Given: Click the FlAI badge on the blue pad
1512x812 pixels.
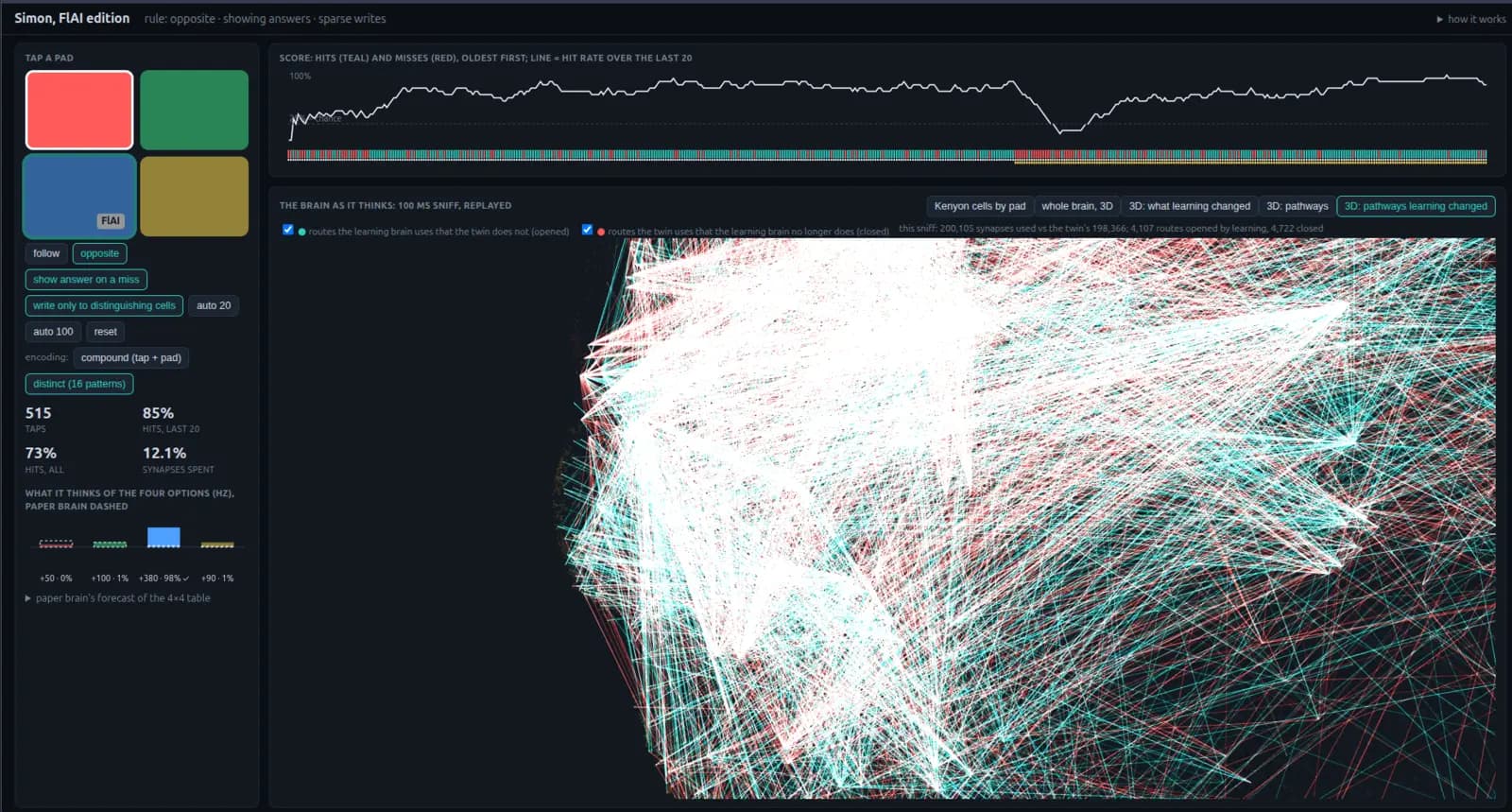Looking at the screenshot, I should tap(111, 220).
